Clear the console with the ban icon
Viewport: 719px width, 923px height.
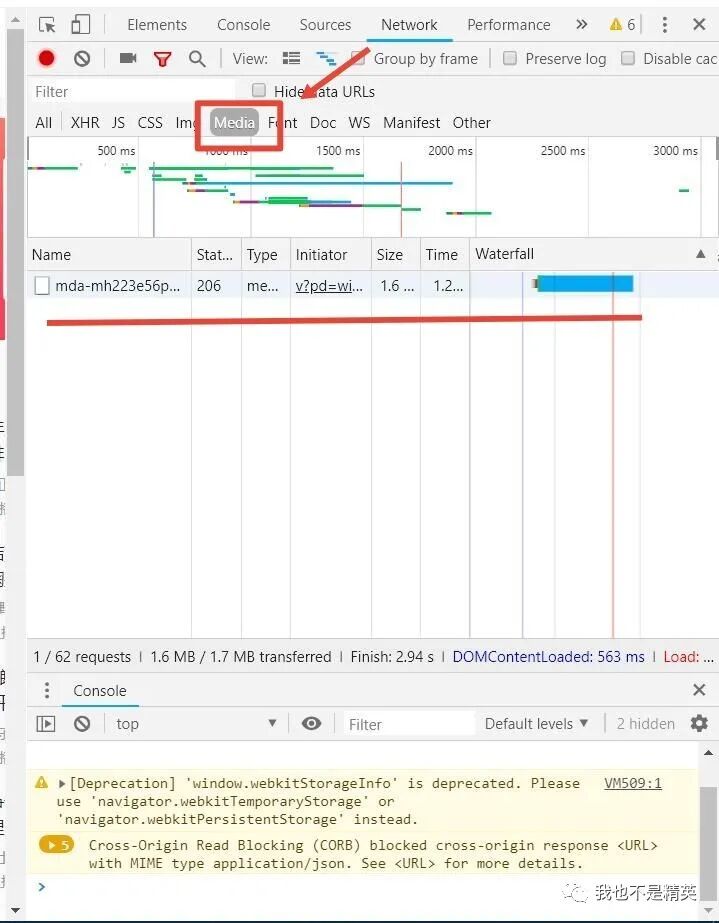82,723
